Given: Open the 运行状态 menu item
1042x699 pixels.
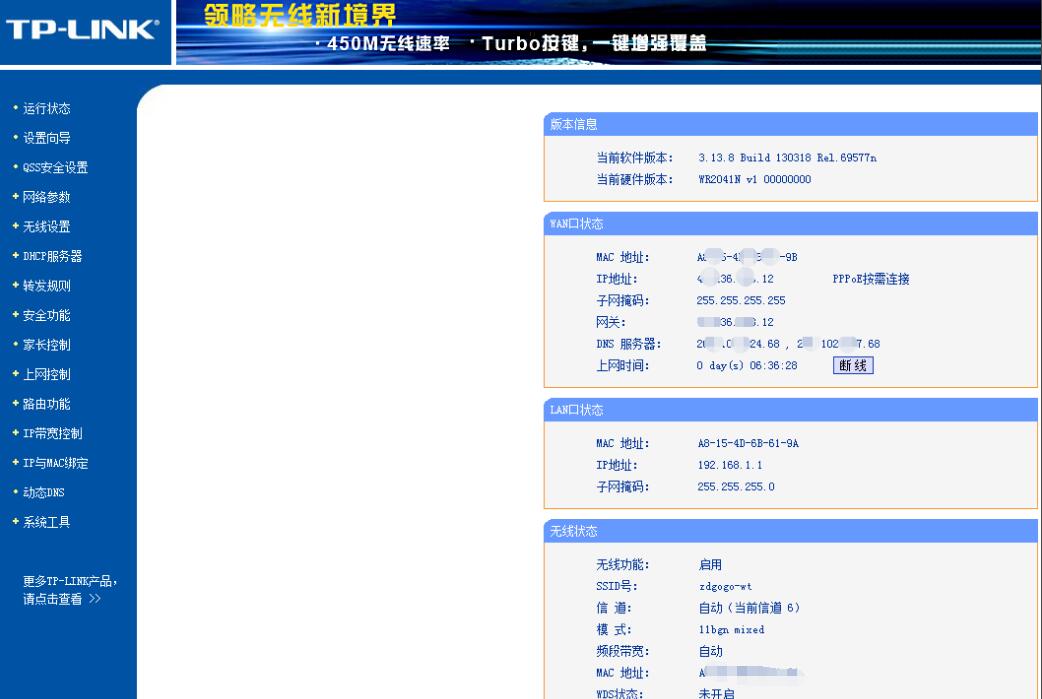Looking at the screenshot, I should point(47,108).
